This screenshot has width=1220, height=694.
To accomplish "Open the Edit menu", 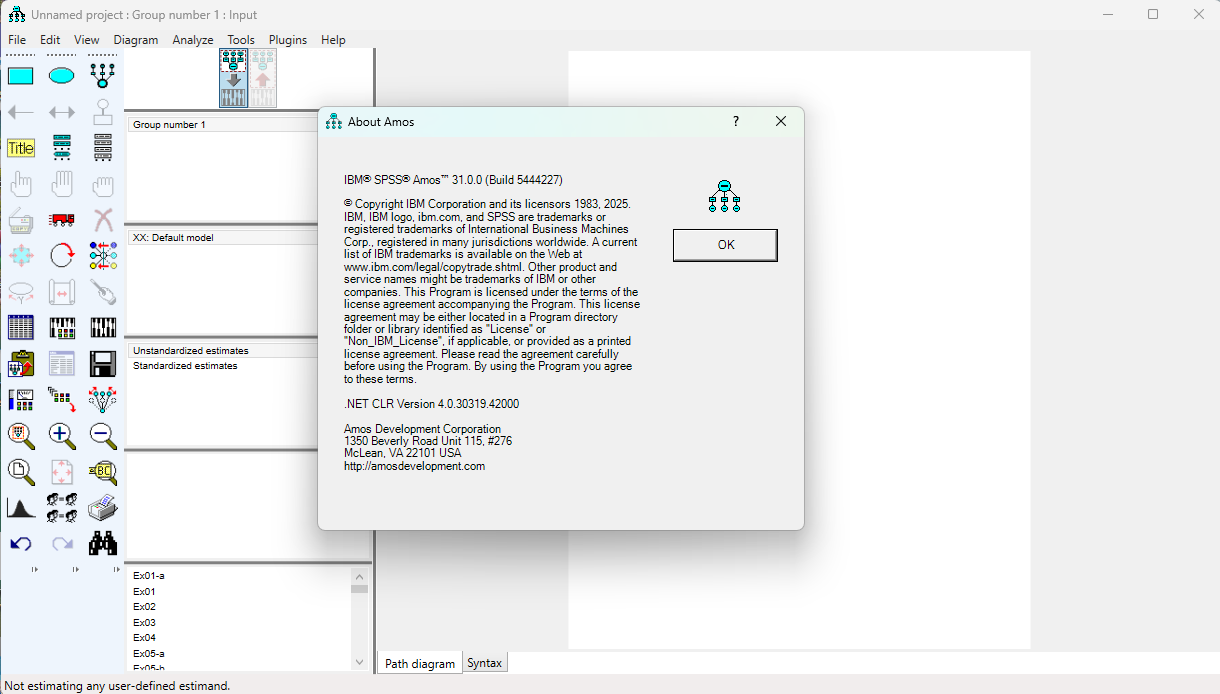I will (x=50, y=40).
